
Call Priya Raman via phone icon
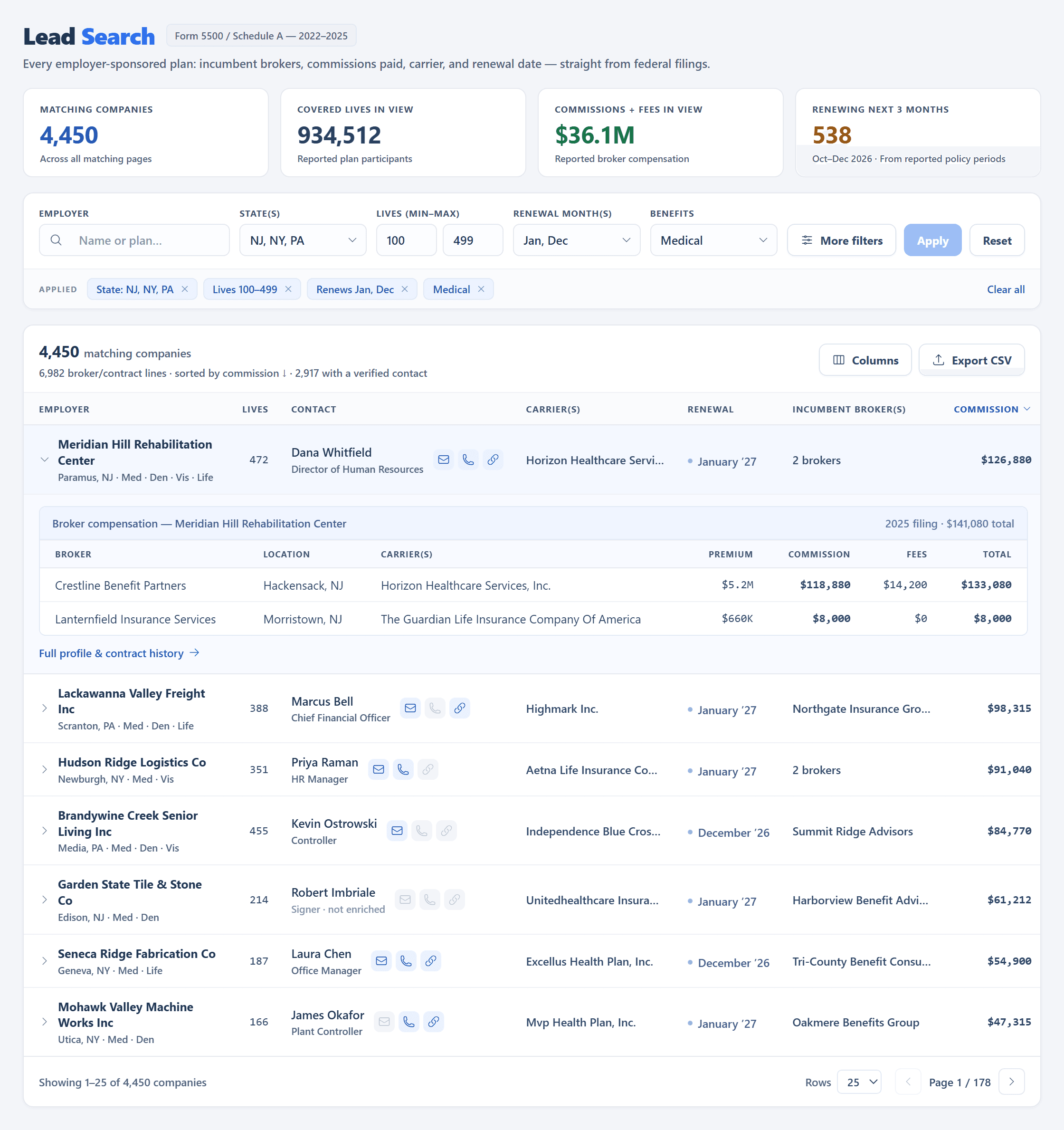pos(403,770)
